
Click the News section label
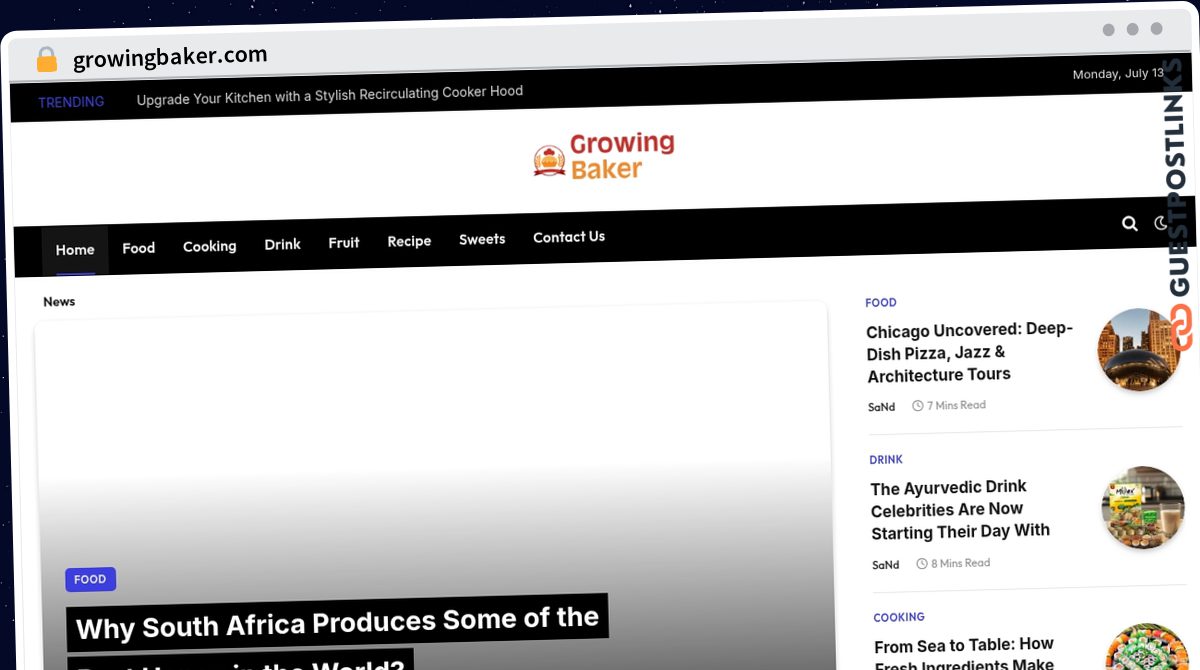(x=59, y=301)
